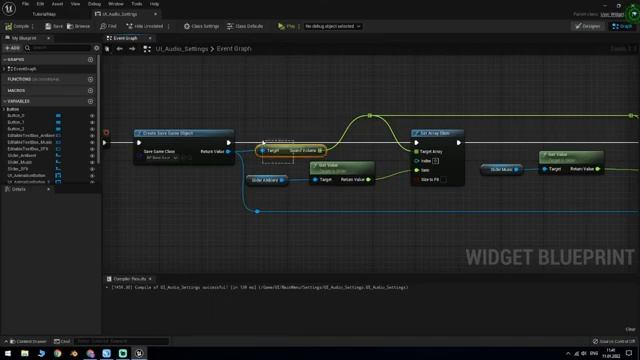
Task: Toggle Hide Unrelated nodes
Action: (x=144, y=26)
